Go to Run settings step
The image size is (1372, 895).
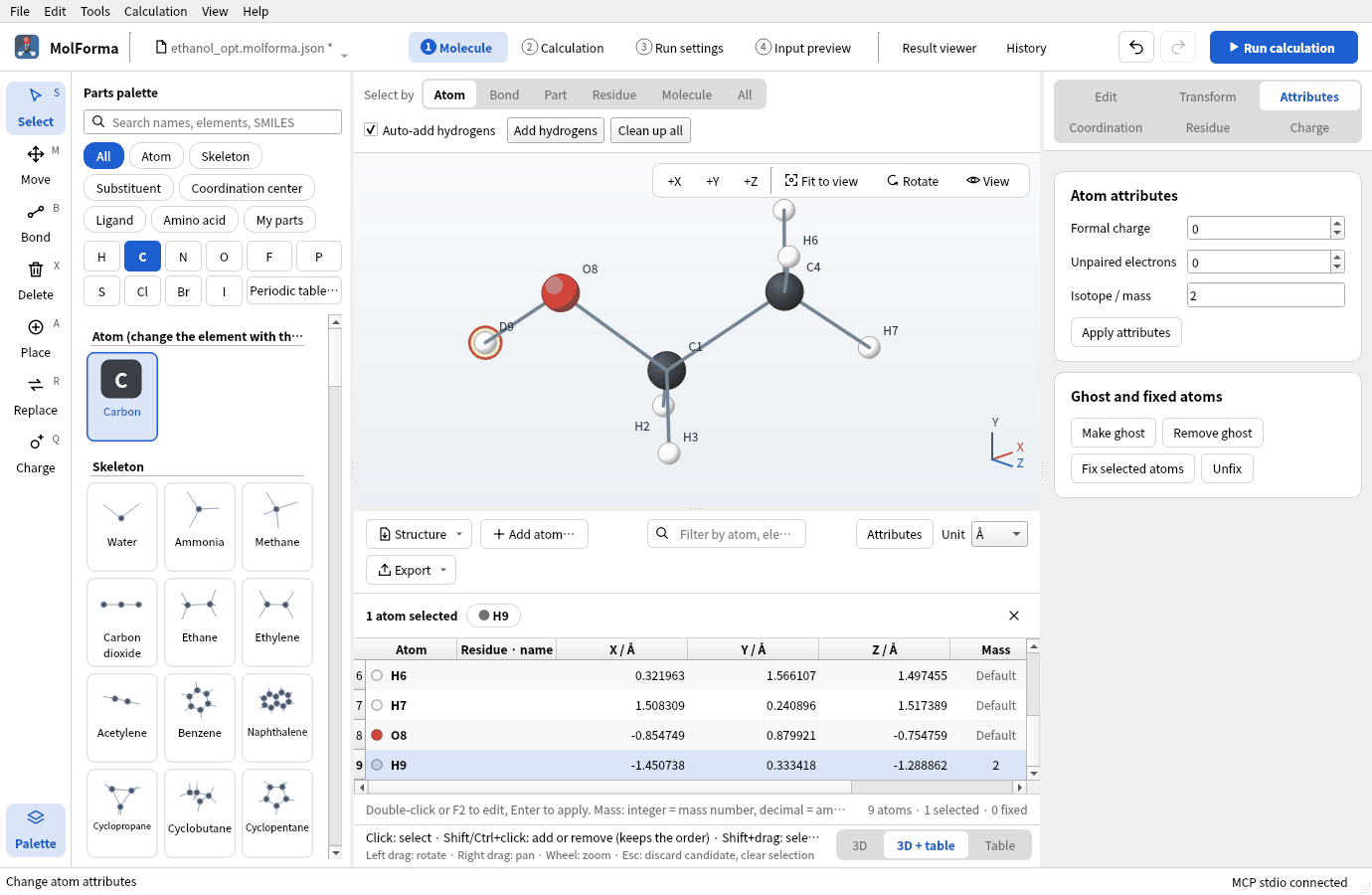tap(680, 48)
